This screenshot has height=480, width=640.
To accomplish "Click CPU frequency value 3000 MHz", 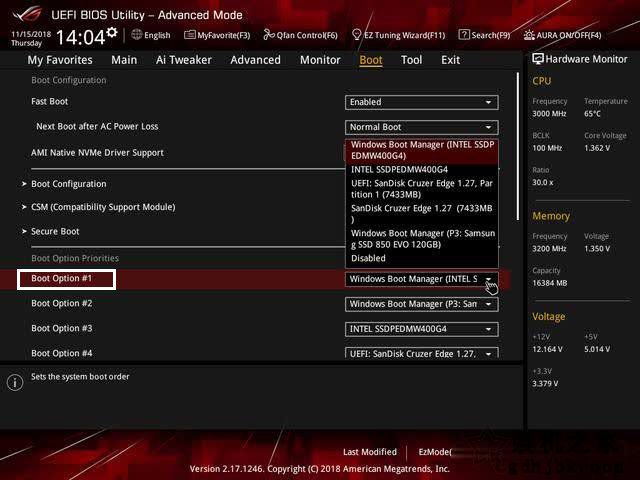I will (549, 114).
